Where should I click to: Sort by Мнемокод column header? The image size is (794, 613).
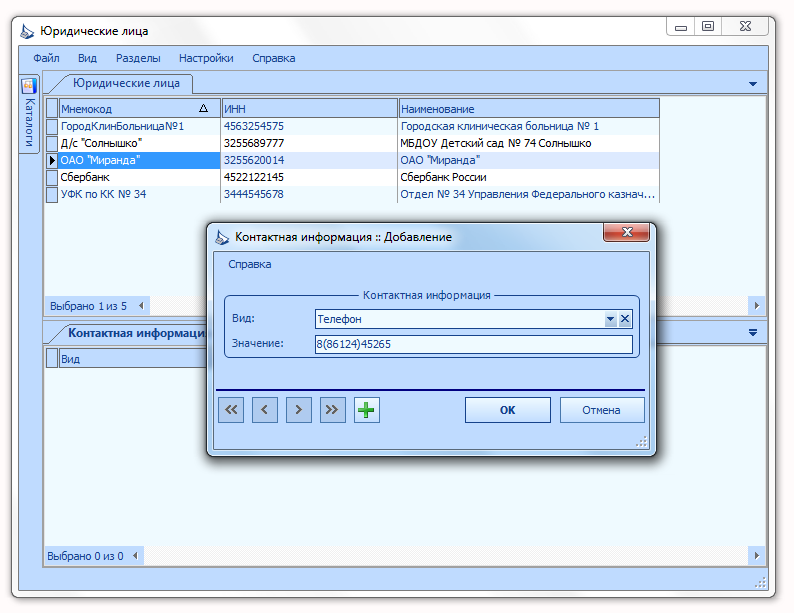pyautogui.click(x=139, y=108)
